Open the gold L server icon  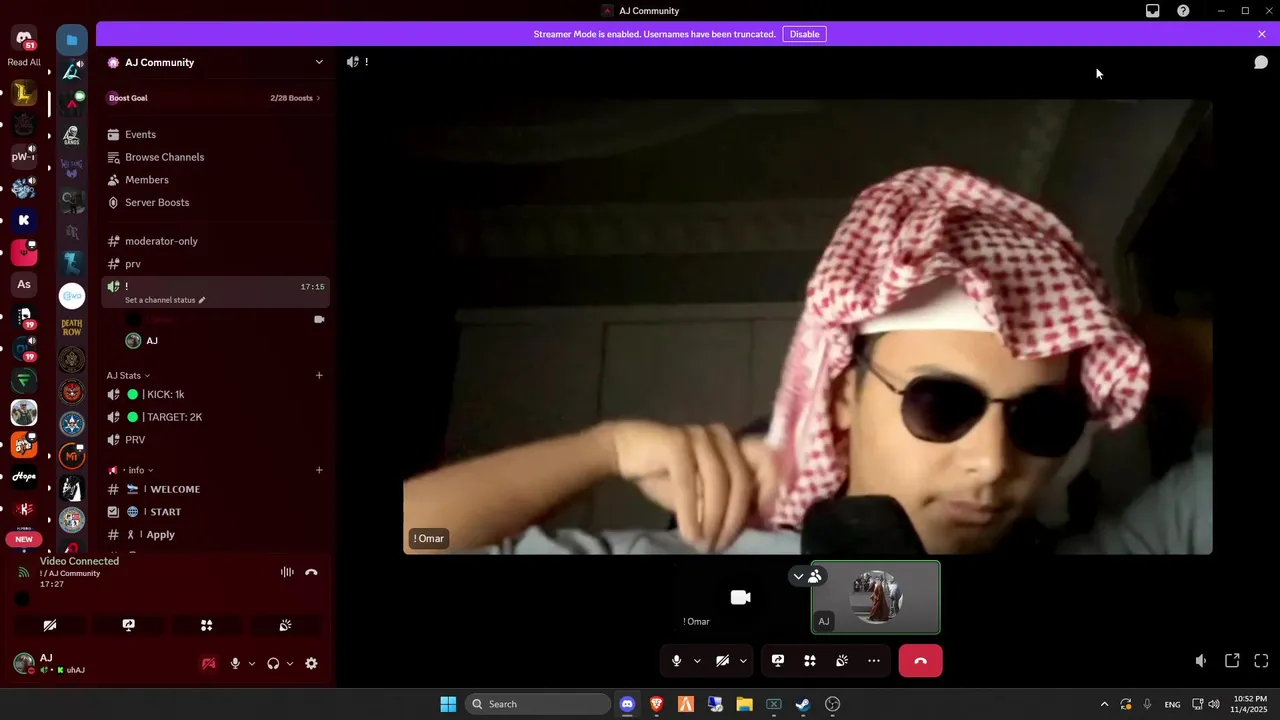coord(24,94)
